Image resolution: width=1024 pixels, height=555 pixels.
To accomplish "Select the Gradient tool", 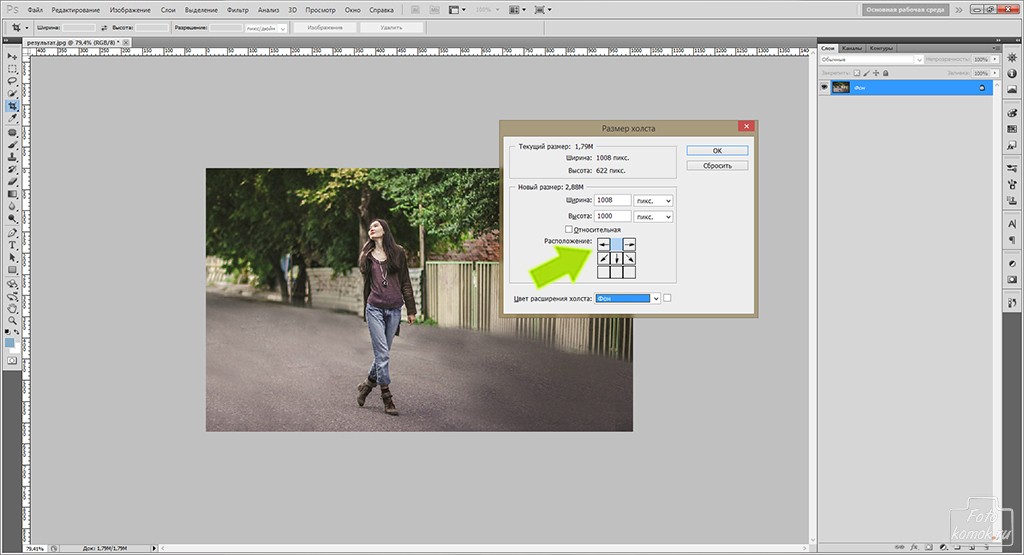I will click(12, 195).
